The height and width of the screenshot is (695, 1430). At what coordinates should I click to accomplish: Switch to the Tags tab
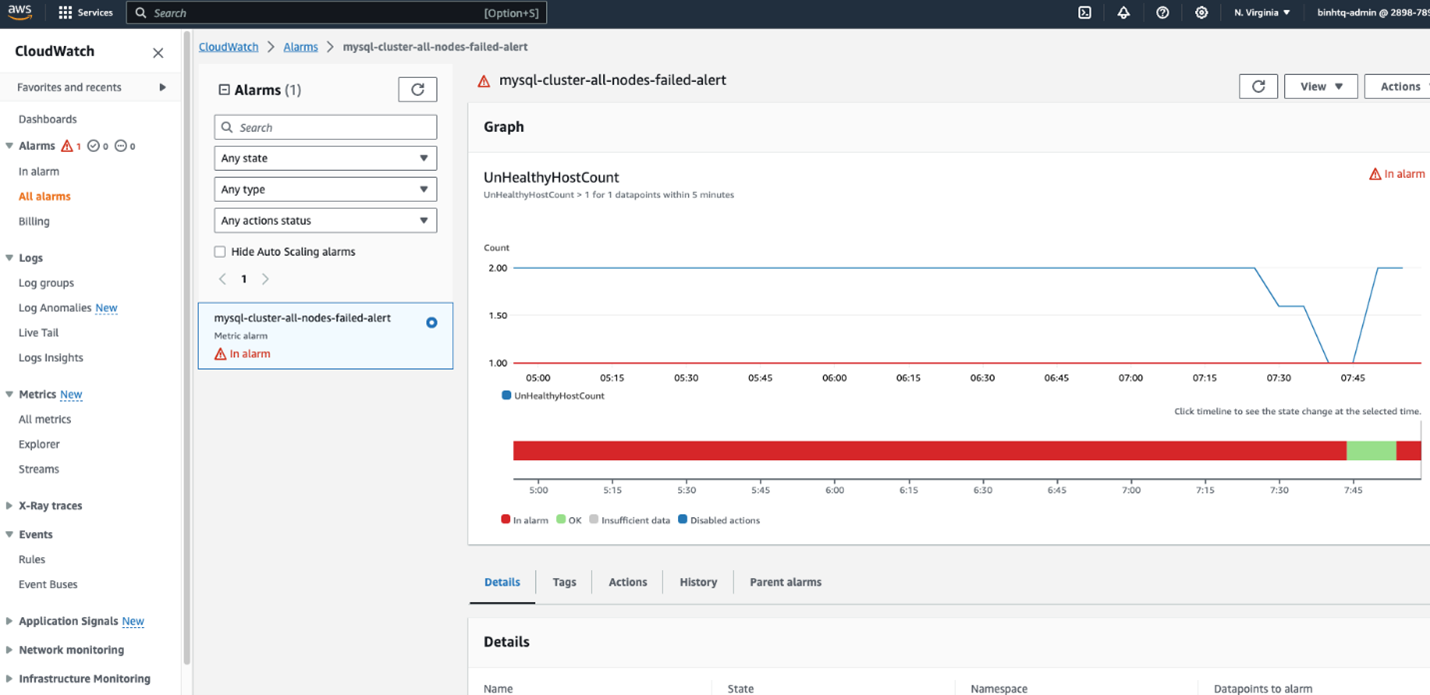pyautogui.click(x=564, y=582)
